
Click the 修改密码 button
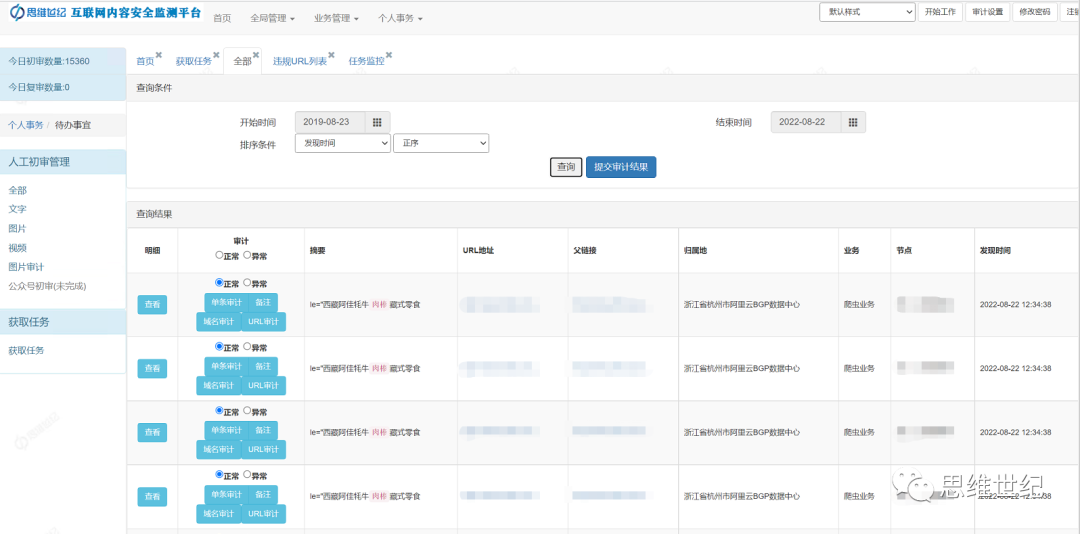point(1035,12)
